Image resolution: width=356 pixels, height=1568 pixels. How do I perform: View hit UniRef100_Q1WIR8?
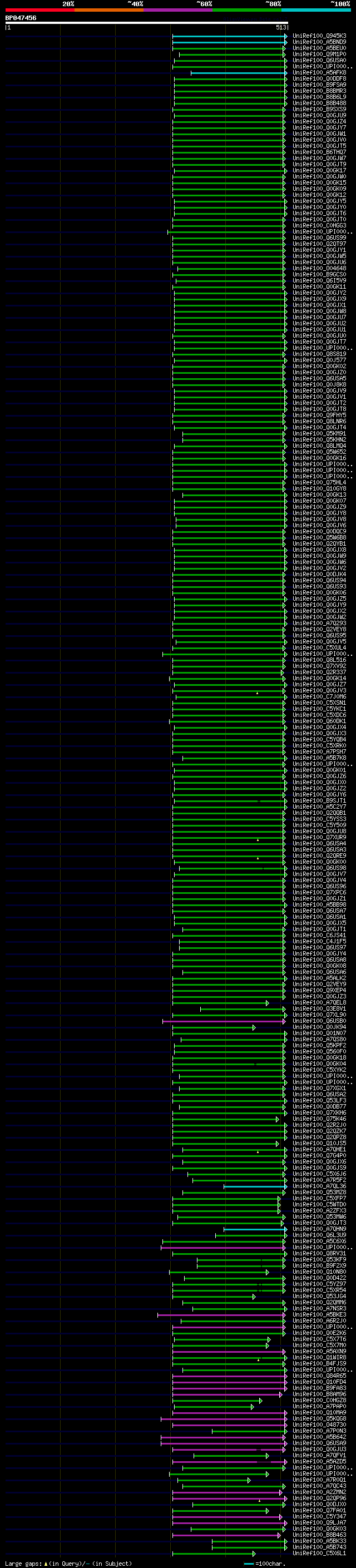[319, 1357]
